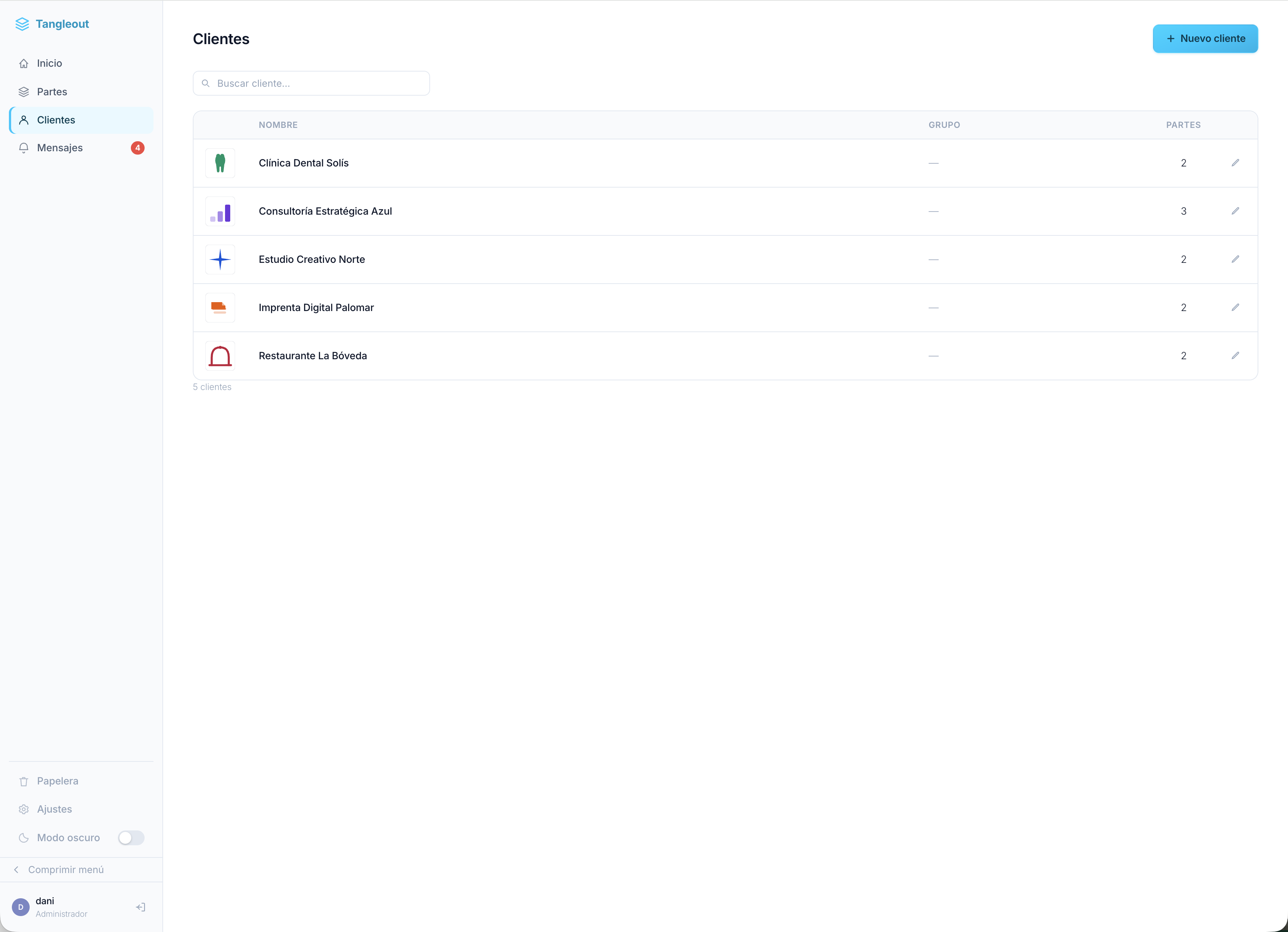Click the Tangleout logo icon
Viewport: 1288px width, 932px height.
point(22,24)
